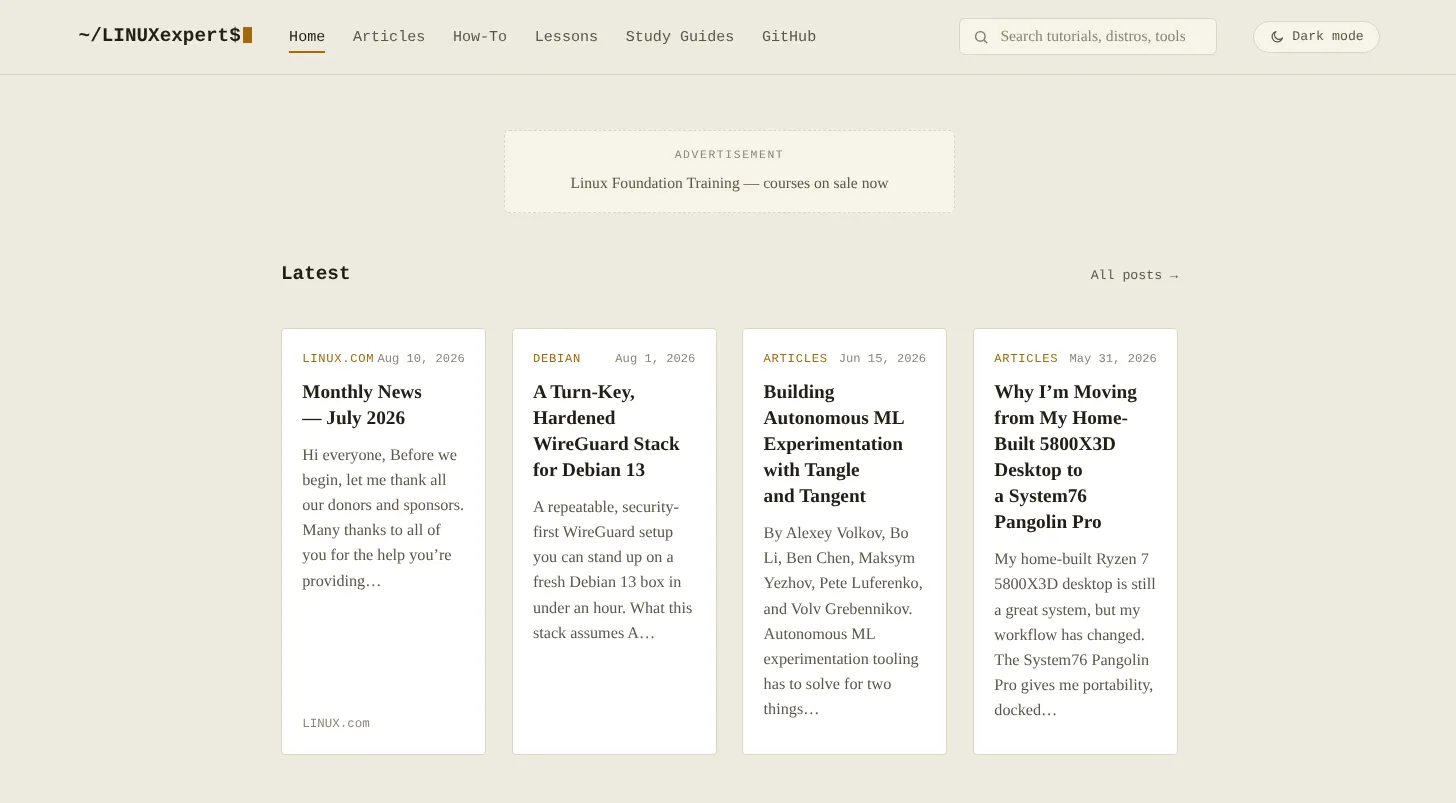This screenshot has width=1456, height=803.
Task: Click the Latest section heading
Action: [315, 273]
